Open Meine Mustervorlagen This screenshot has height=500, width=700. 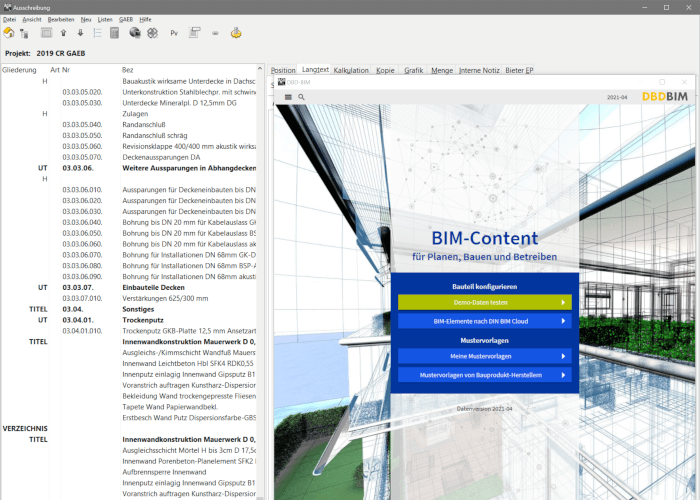coord(484,356)
